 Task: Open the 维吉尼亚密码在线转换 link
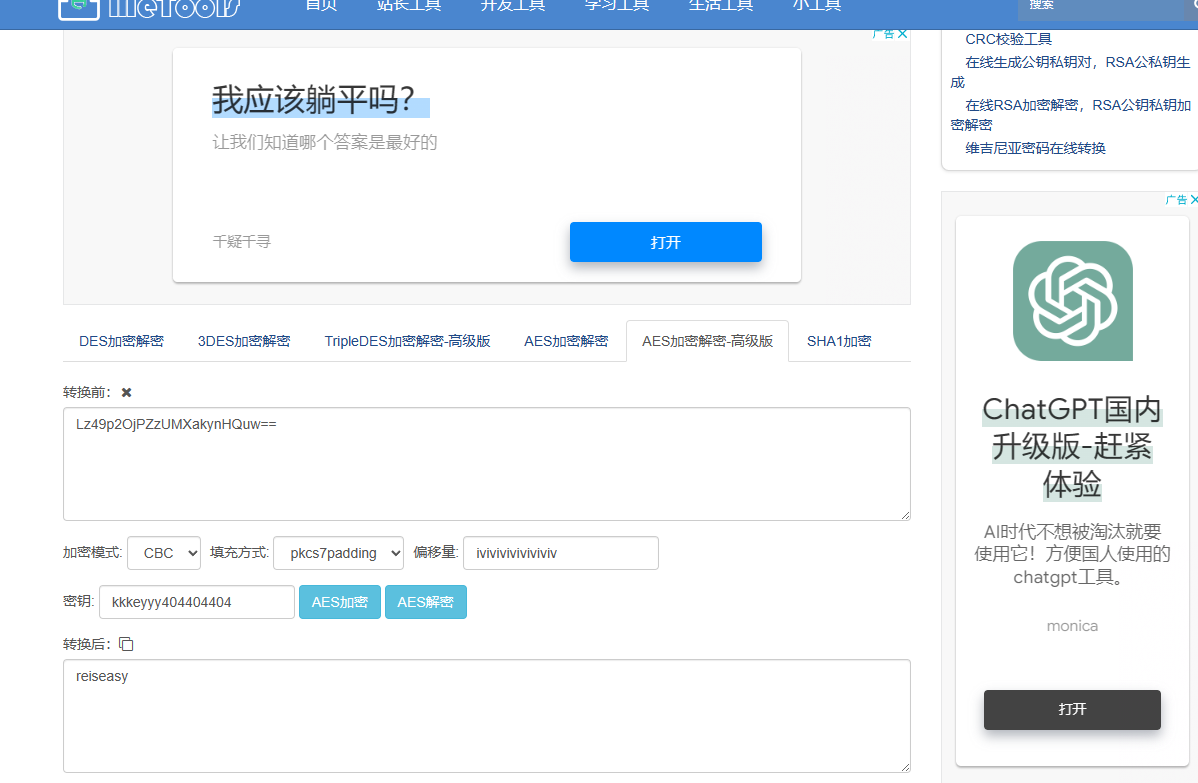1035,148
